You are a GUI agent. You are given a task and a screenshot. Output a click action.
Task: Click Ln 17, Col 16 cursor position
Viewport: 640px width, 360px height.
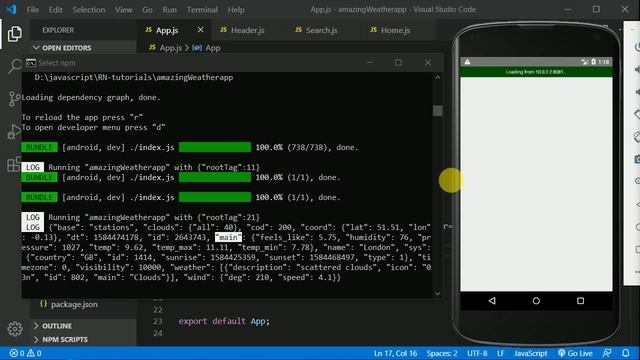coord(395,353)
